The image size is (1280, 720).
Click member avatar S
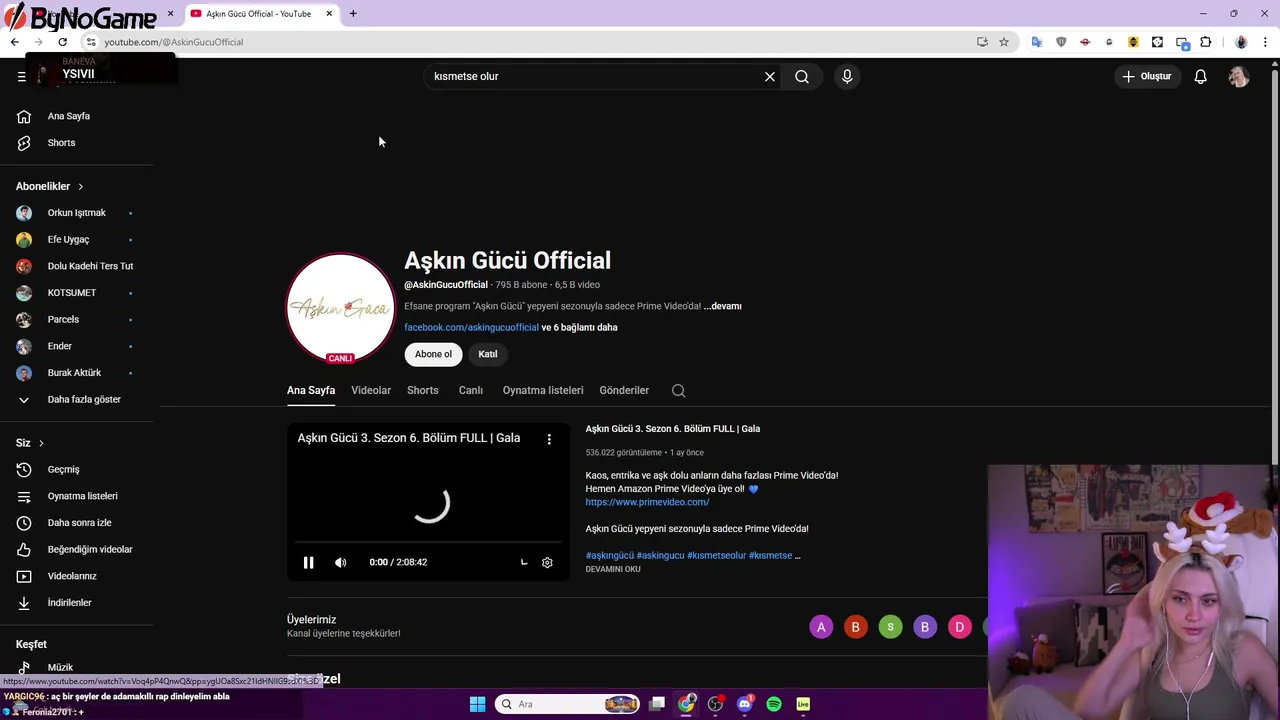pyautogui.click(x=890, y=627)
